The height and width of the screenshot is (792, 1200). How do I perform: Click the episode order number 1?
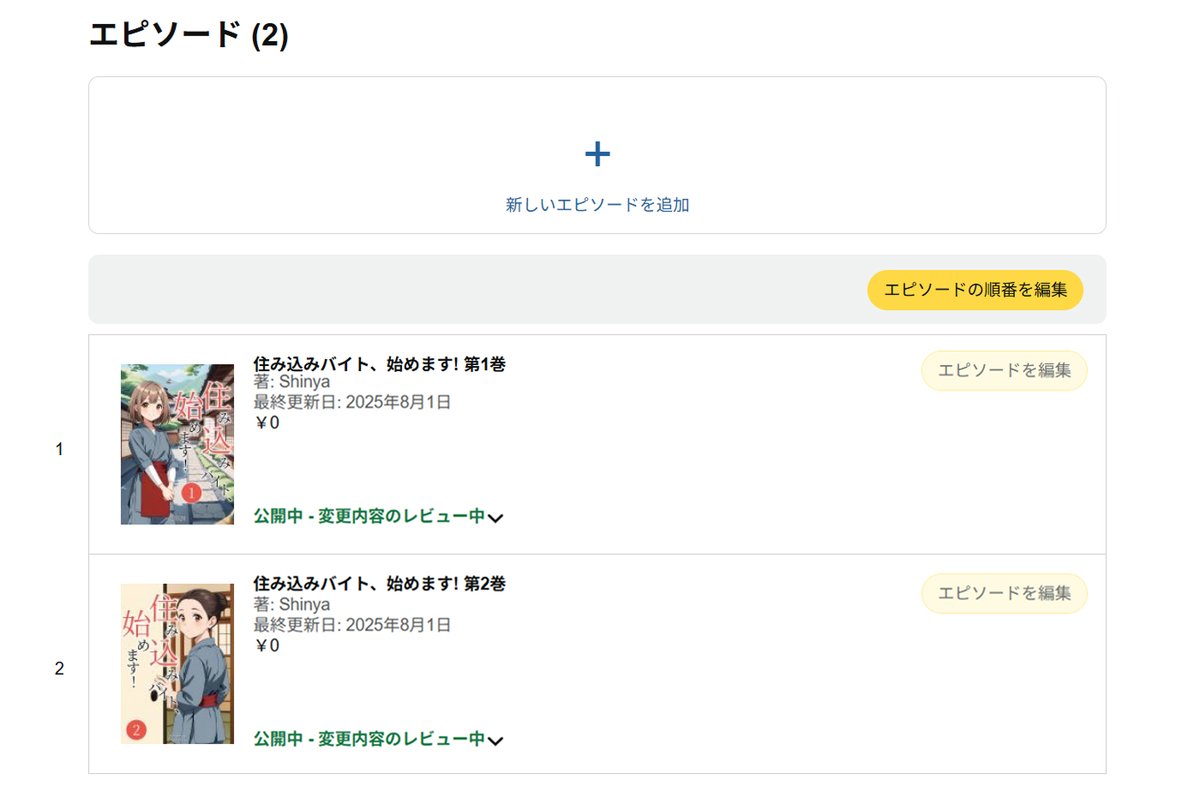coord(59,450)
